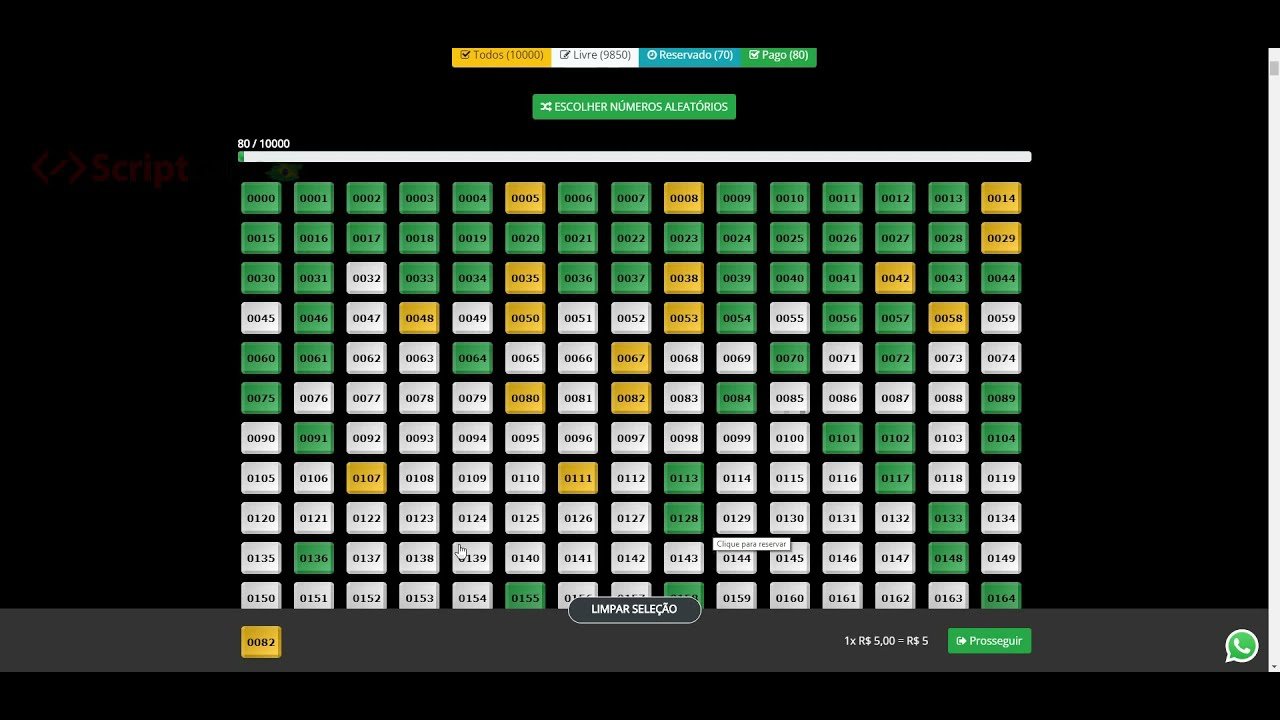Click green paid number 0000
Screen dimensions: 1280x720
[x=261, y=198]
